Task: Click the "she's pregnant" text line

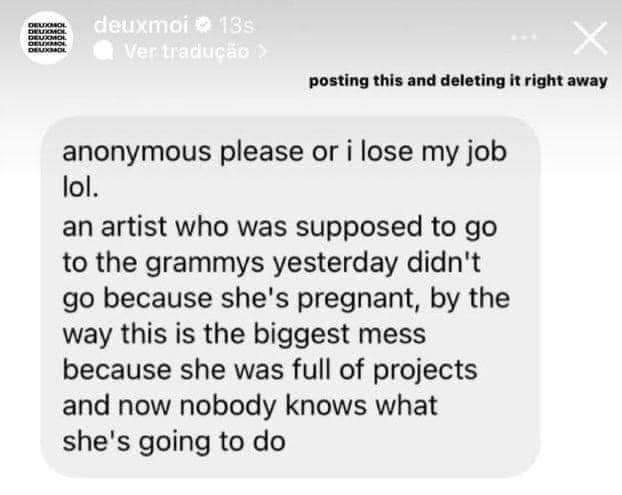Action: coord(285,299)
